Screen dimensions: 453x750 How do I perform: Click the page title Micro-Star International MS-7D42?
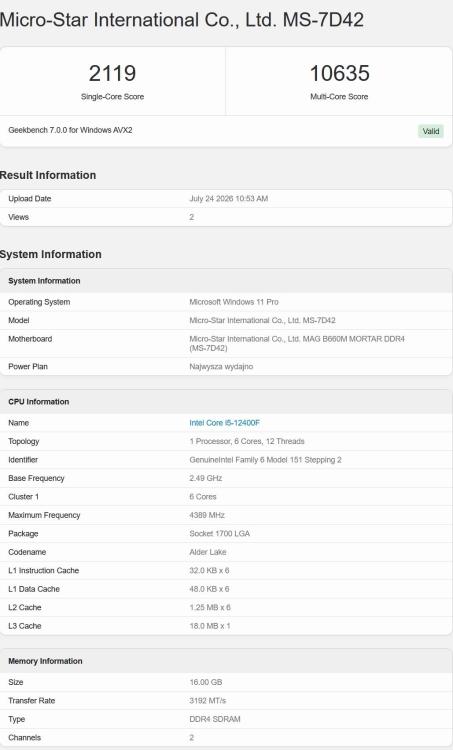point(182,20)
